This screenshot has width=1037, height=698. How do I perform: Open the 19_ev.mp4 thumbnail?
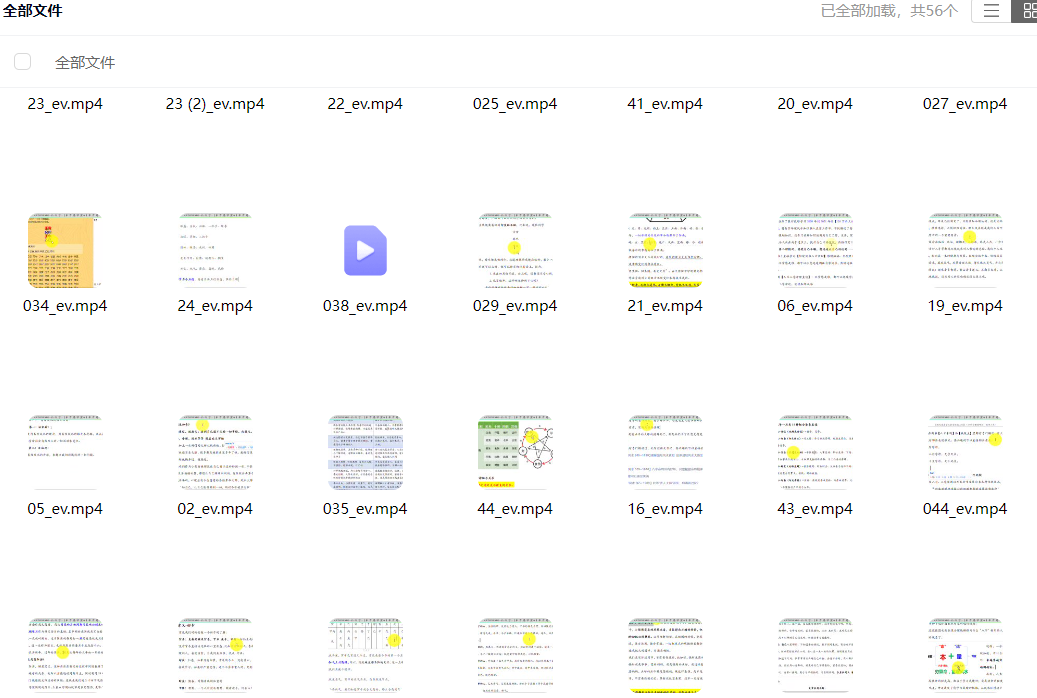965,250
